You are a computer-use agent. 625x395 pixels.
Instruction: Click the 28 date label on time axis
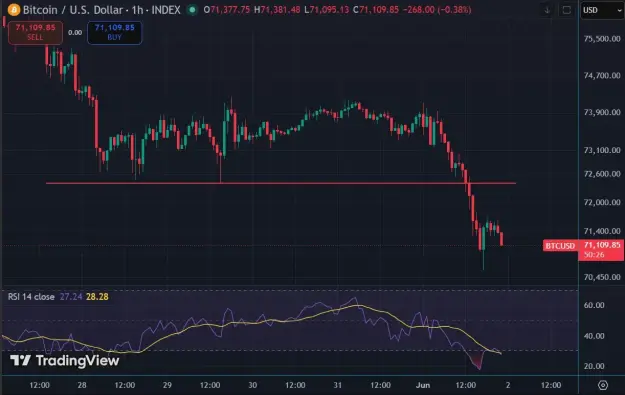pyautogui.click(x=82, y=385)
